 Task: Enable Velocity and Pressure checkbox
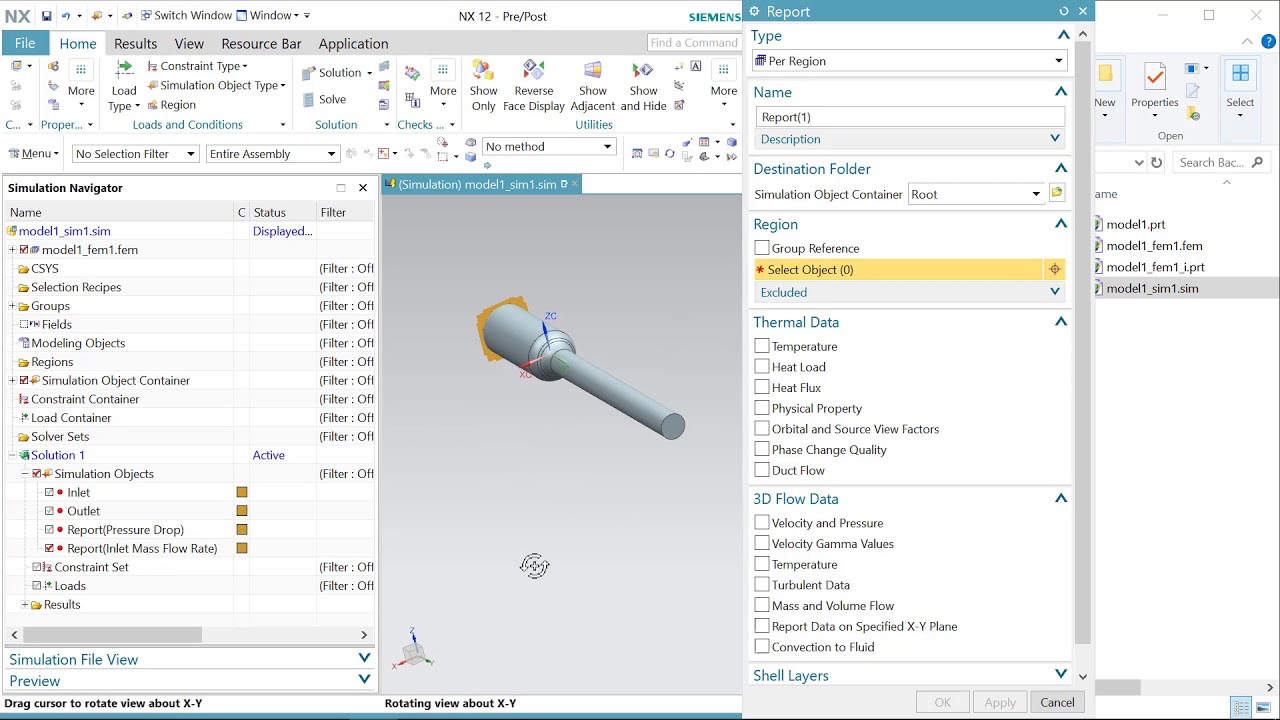(x=762, y=522)
